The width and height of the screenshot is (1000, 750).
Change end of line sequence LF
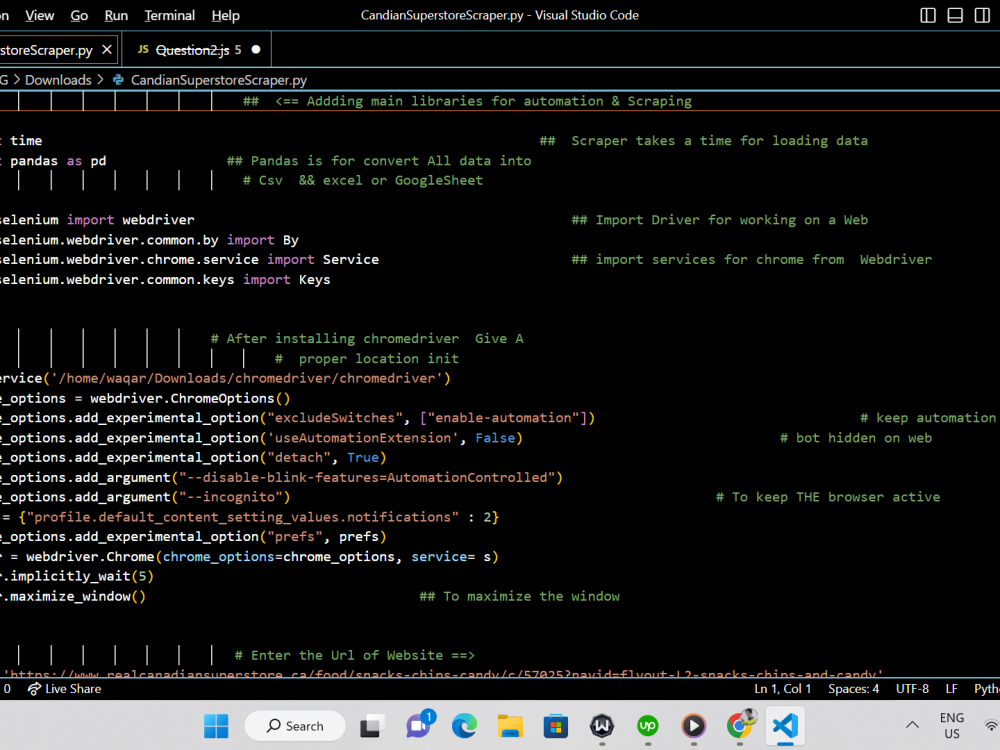click(952, 689)
